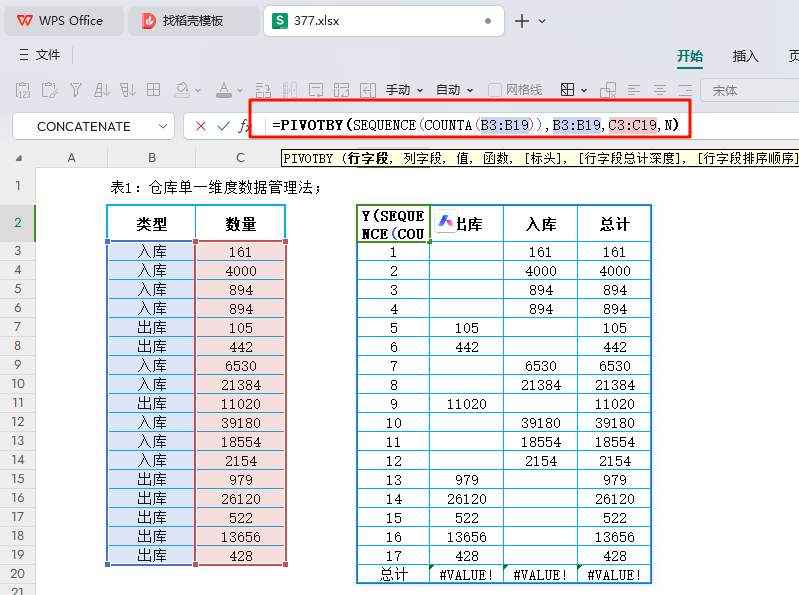Apply font color with the A icon

coord(224,90)
